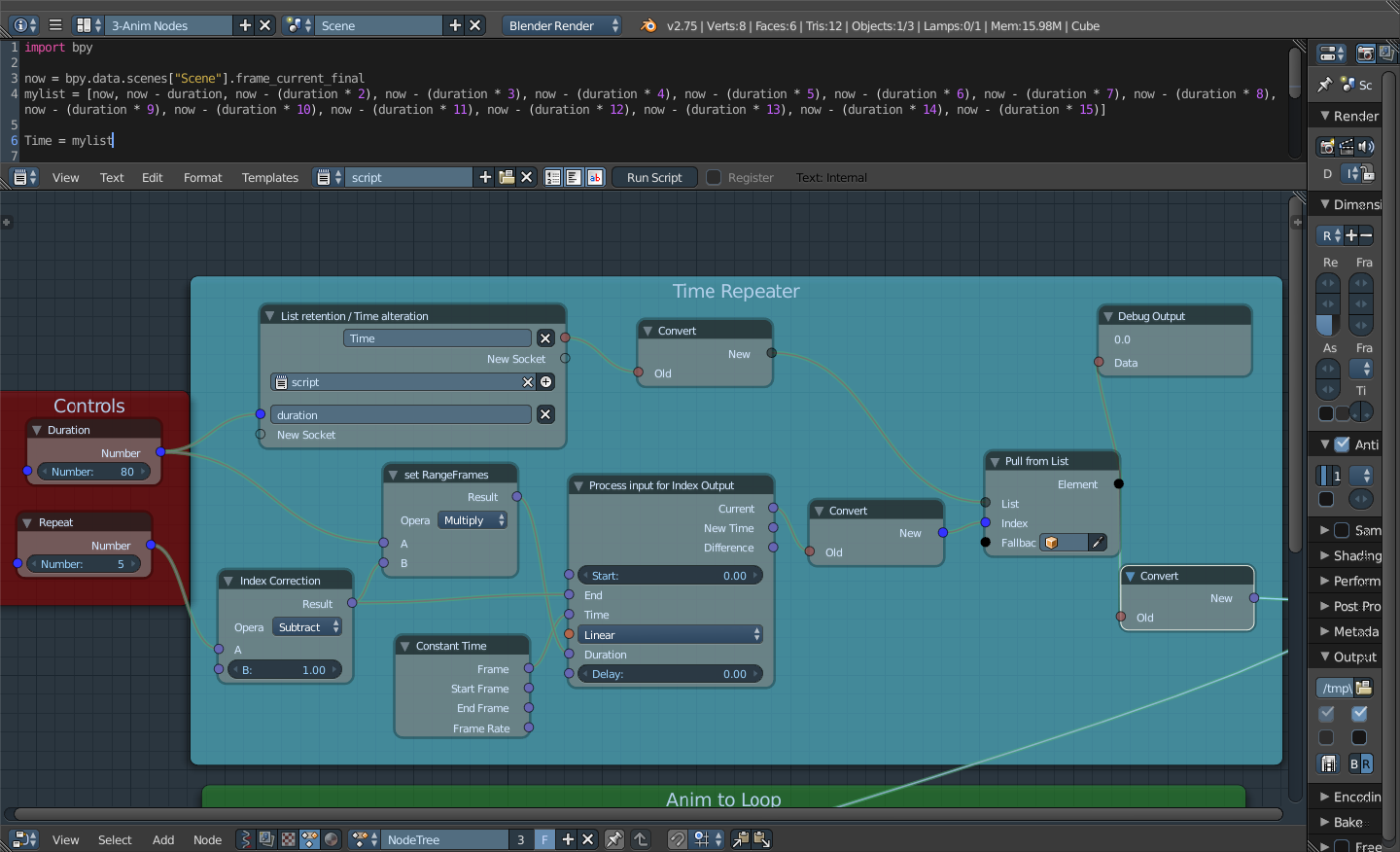
Task: Open the Blender Render engine dropdown
Action: point(563,25)
